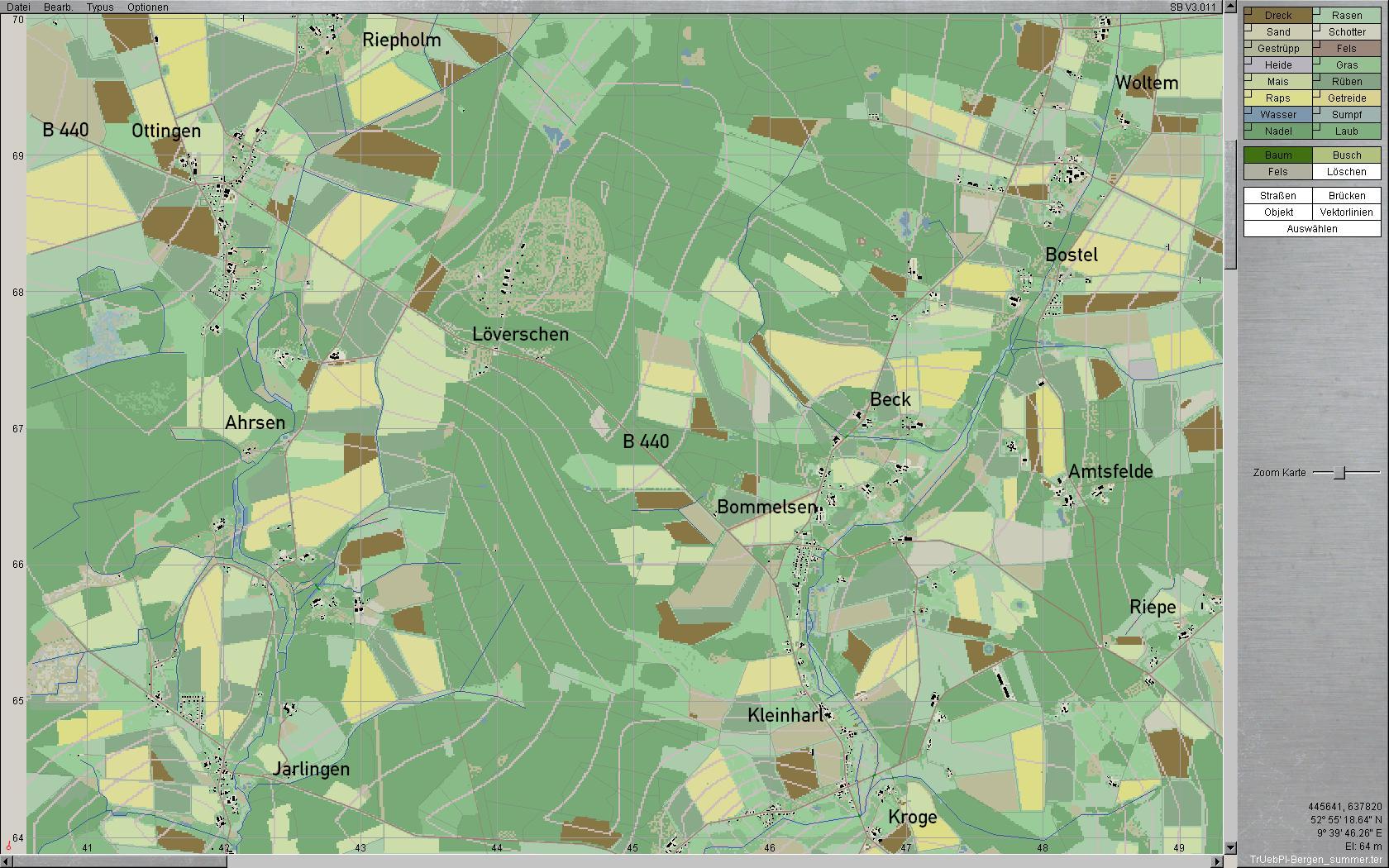Select the Dreck terrain swatch
Screen dimensions: 1389x868
tap(1278, 16)
